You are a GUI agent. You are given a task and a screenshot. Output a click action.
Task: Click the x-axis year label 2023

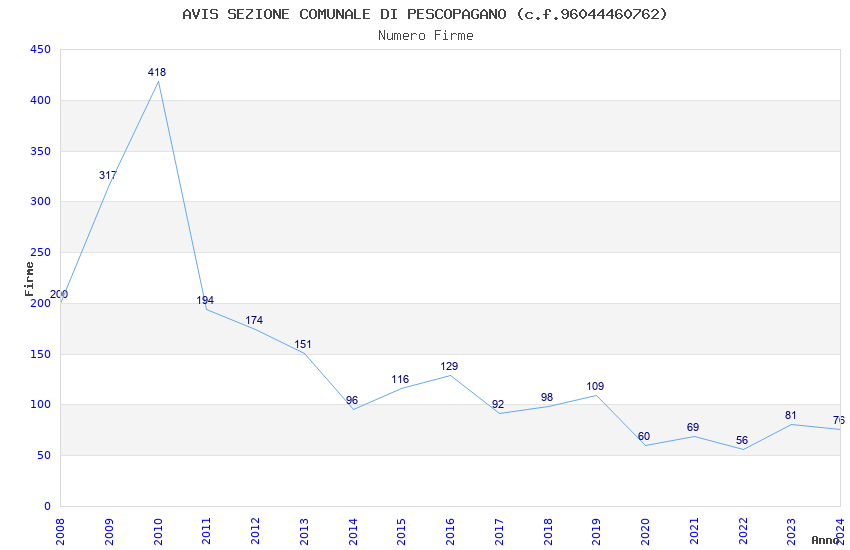791,532
